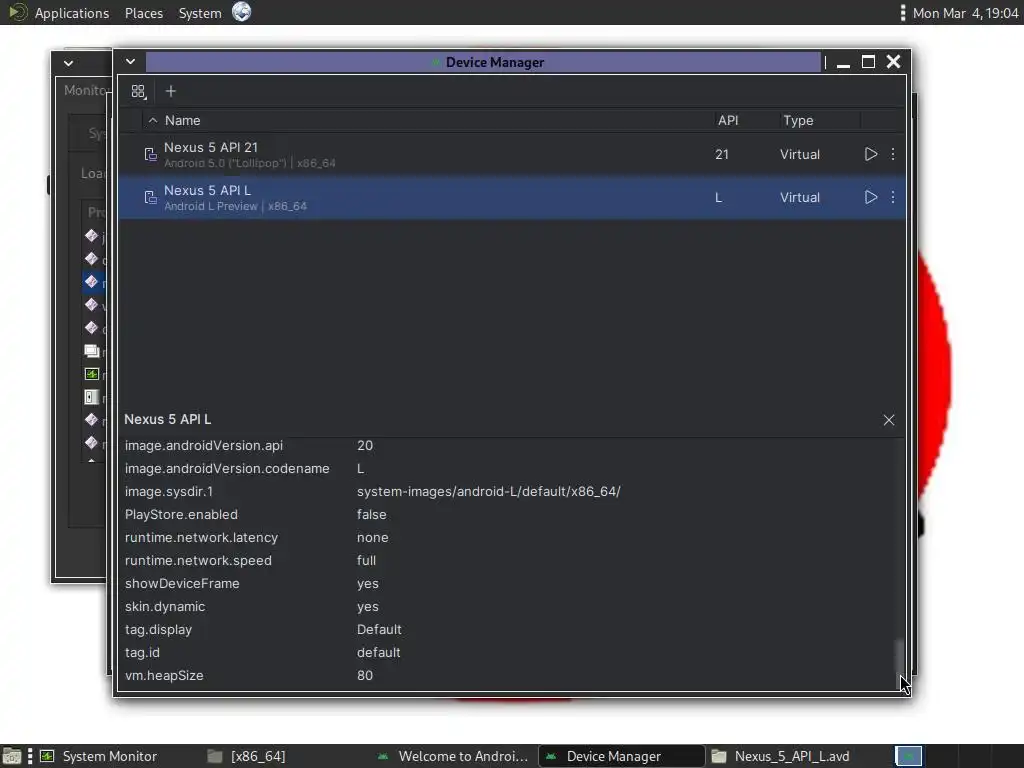Select the skin.dynamic property
The height and width of the screenshot is (768, 1024).
point(165,607)
